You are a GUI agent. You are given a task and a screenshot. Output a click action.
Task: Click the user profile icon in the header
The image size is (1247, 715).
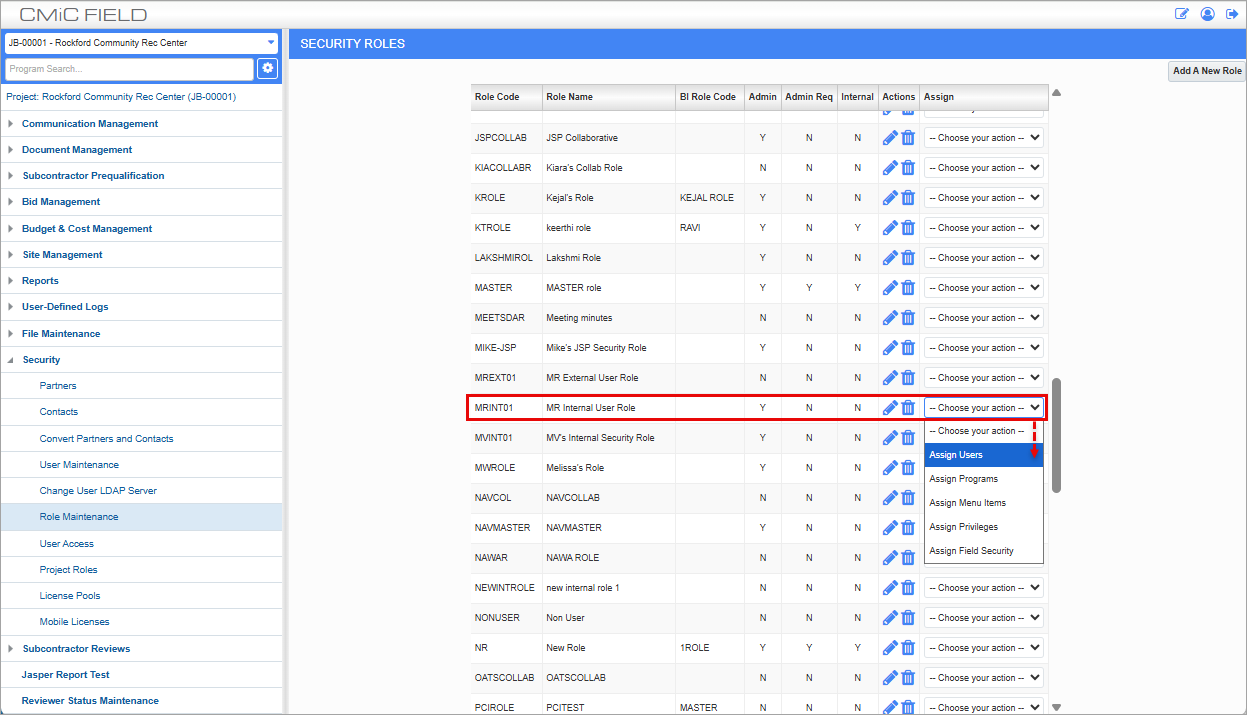tap(1207, 14)
